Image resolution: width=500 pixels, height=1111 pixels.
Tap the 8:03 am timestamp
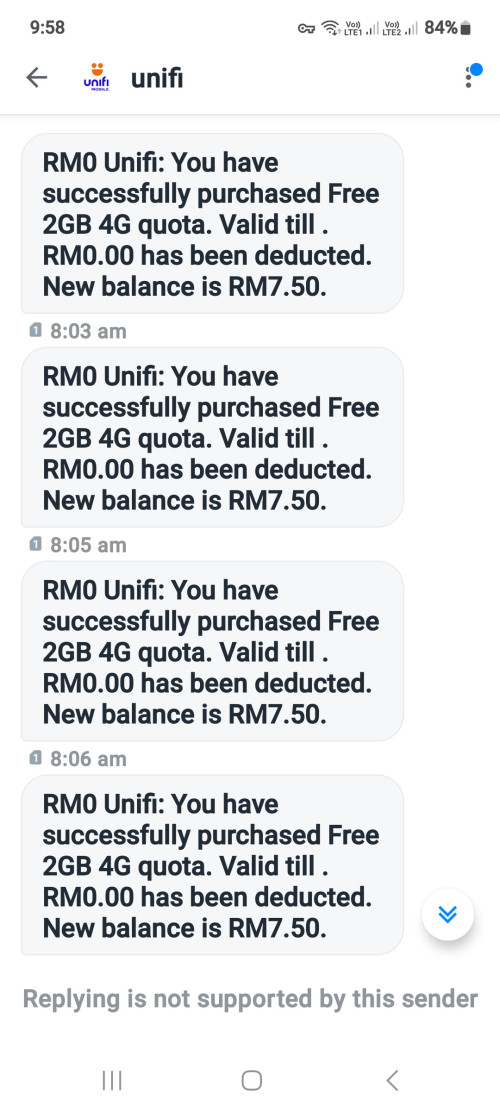pyautogui.click(x=89, y=331)
